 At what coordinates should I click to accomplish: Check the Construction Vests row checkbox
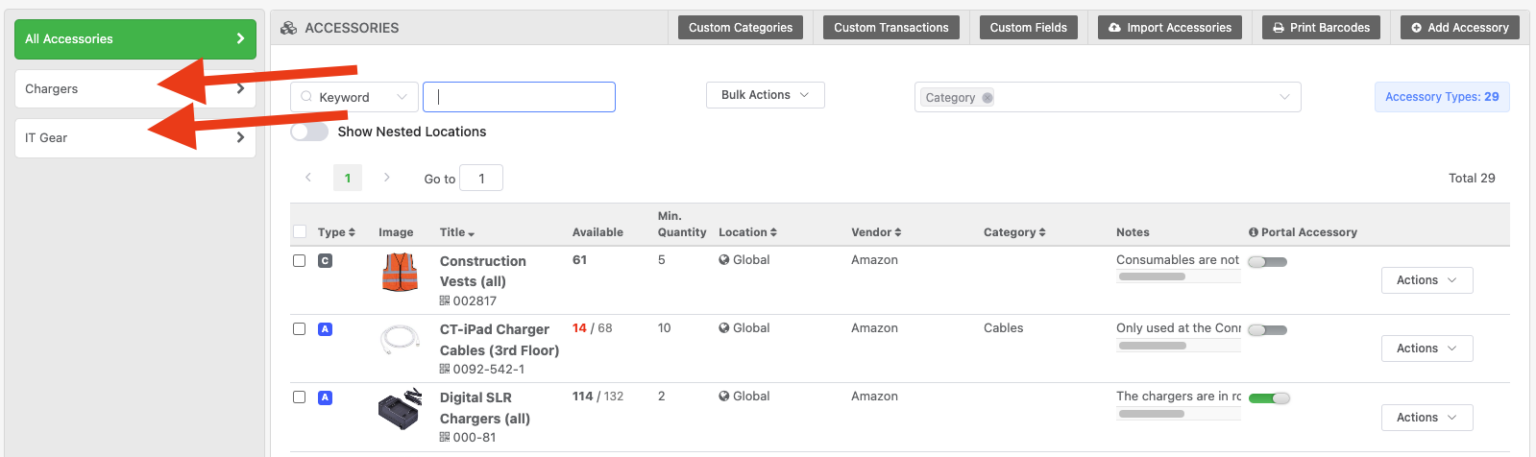299,261
